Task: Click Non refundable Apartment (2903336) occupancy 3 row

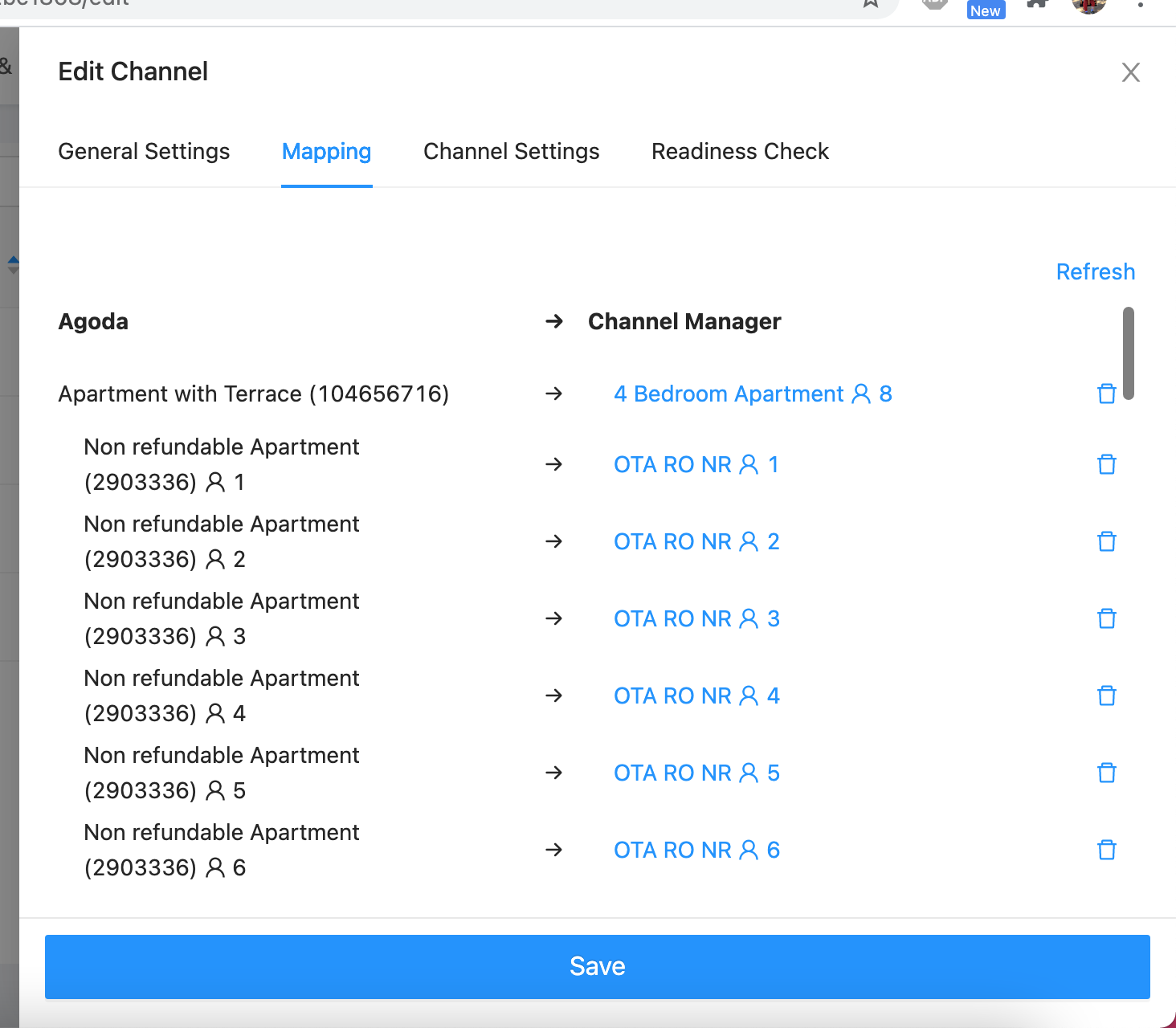Action: [222, 618]
